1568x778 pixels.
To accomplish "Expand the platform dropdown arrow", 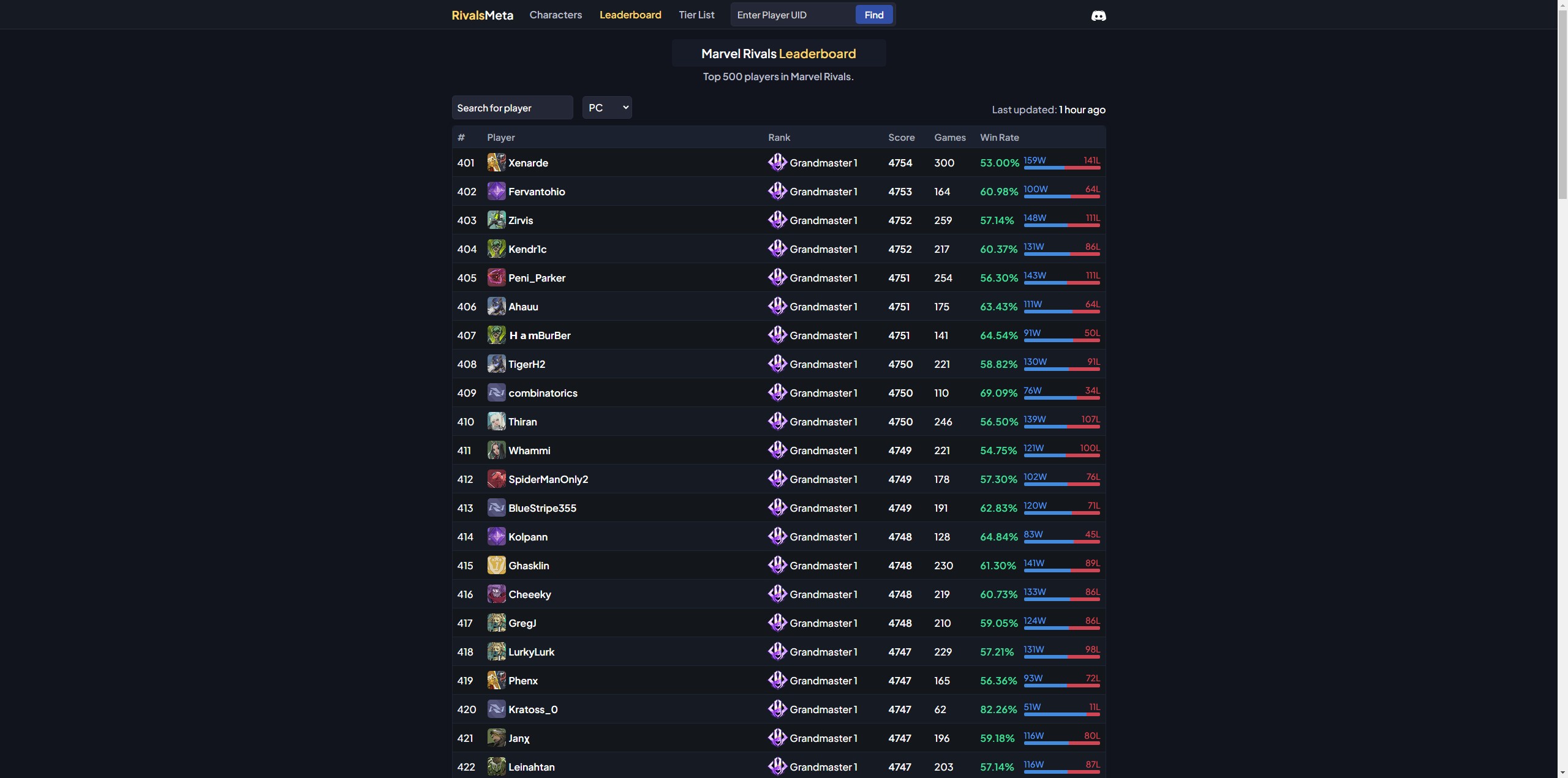I will click(625, 107).
